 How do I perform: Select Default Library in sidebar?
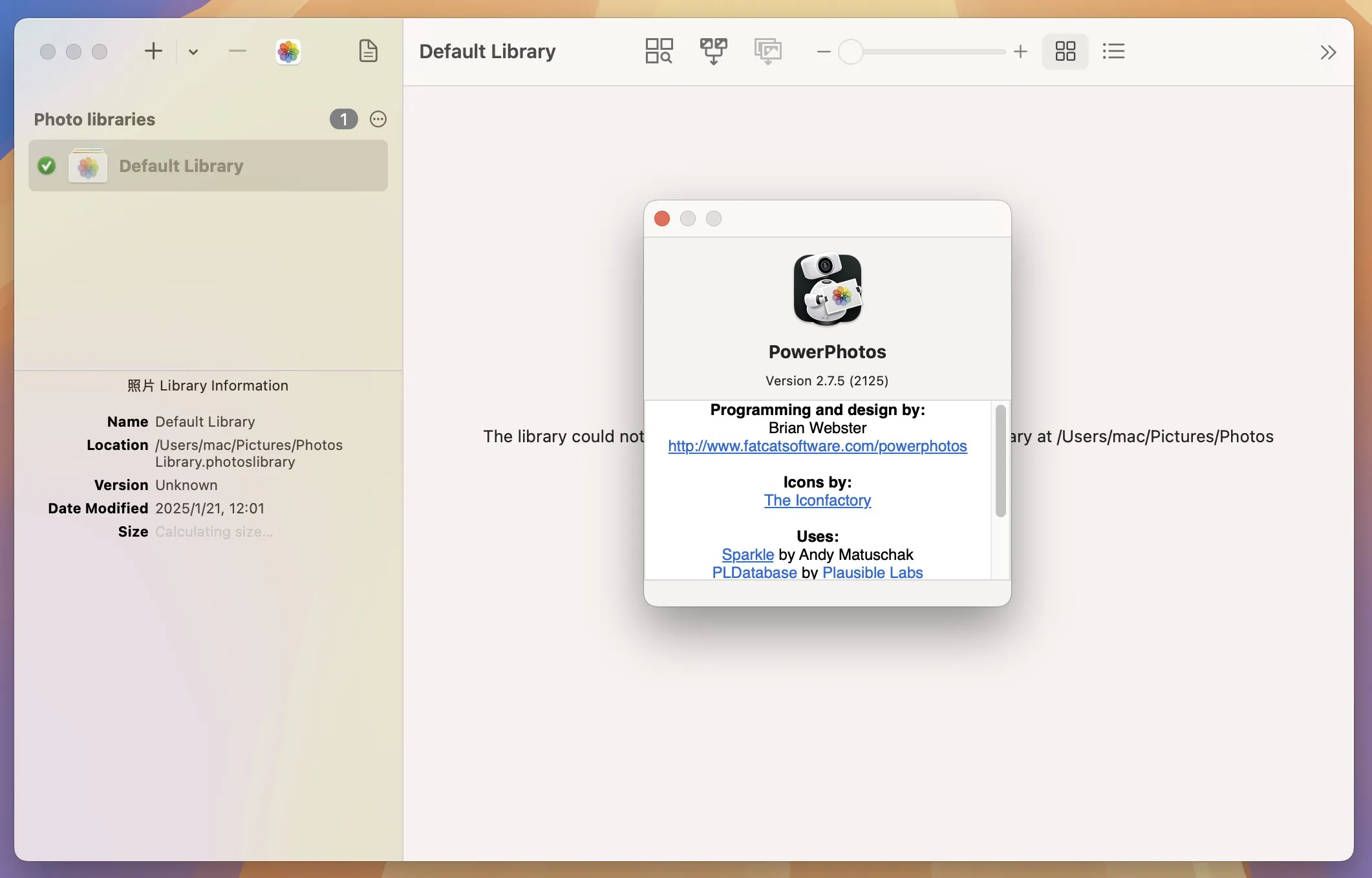tap(208, 166)
